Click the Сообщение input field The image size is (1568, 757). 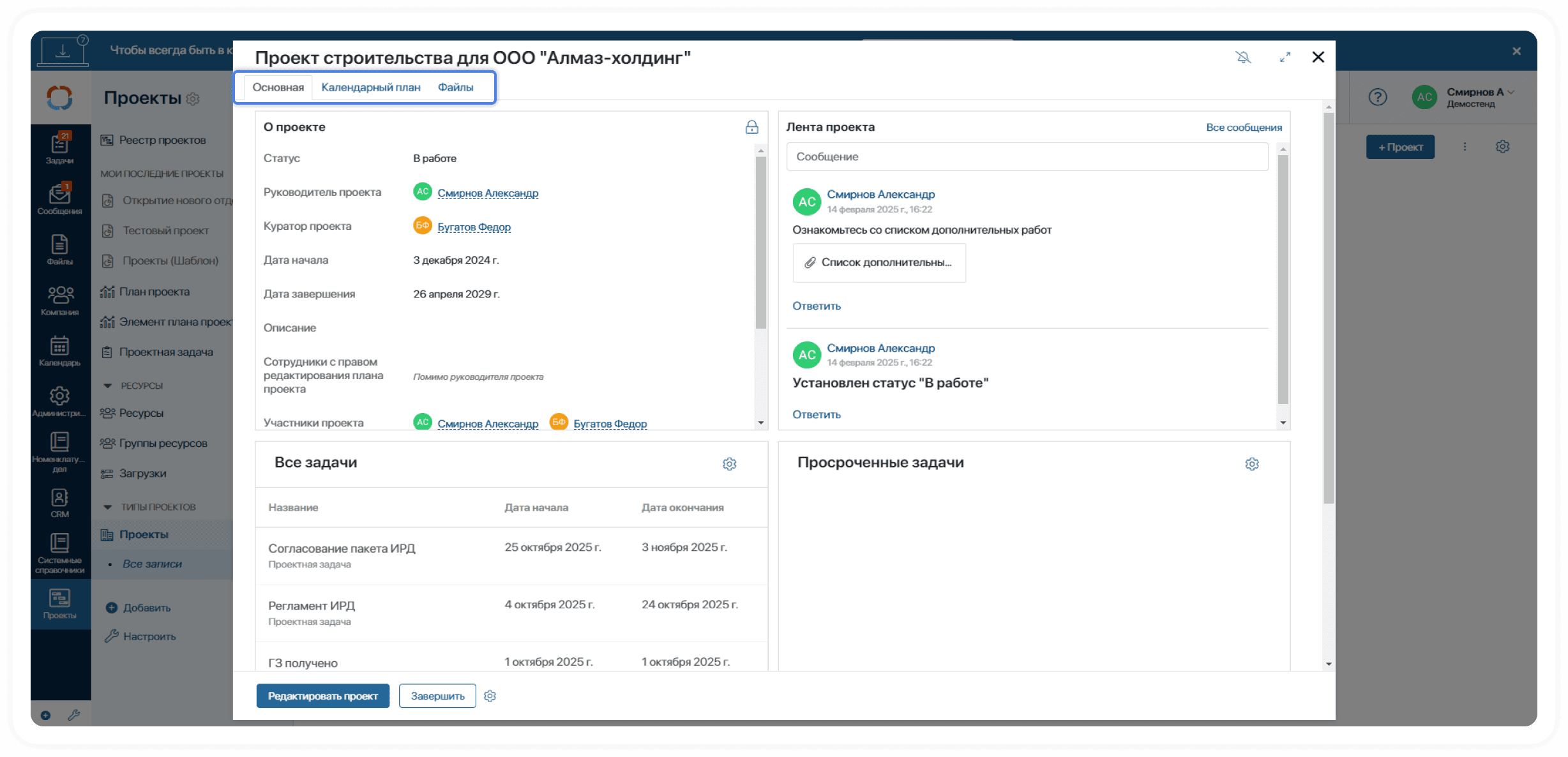pyautogui.click(x=1027, y=156)
